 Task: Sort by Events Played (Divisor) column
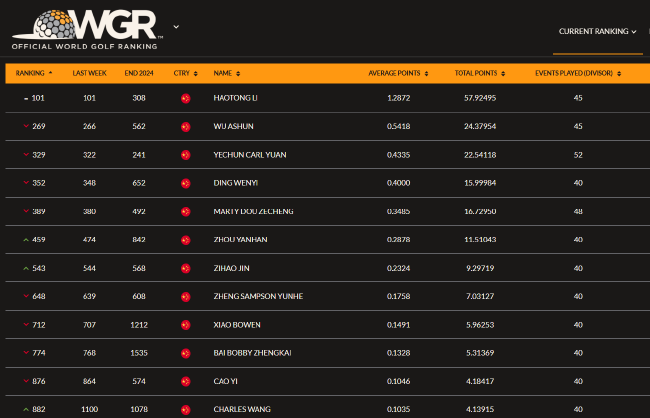coord(578,73)
